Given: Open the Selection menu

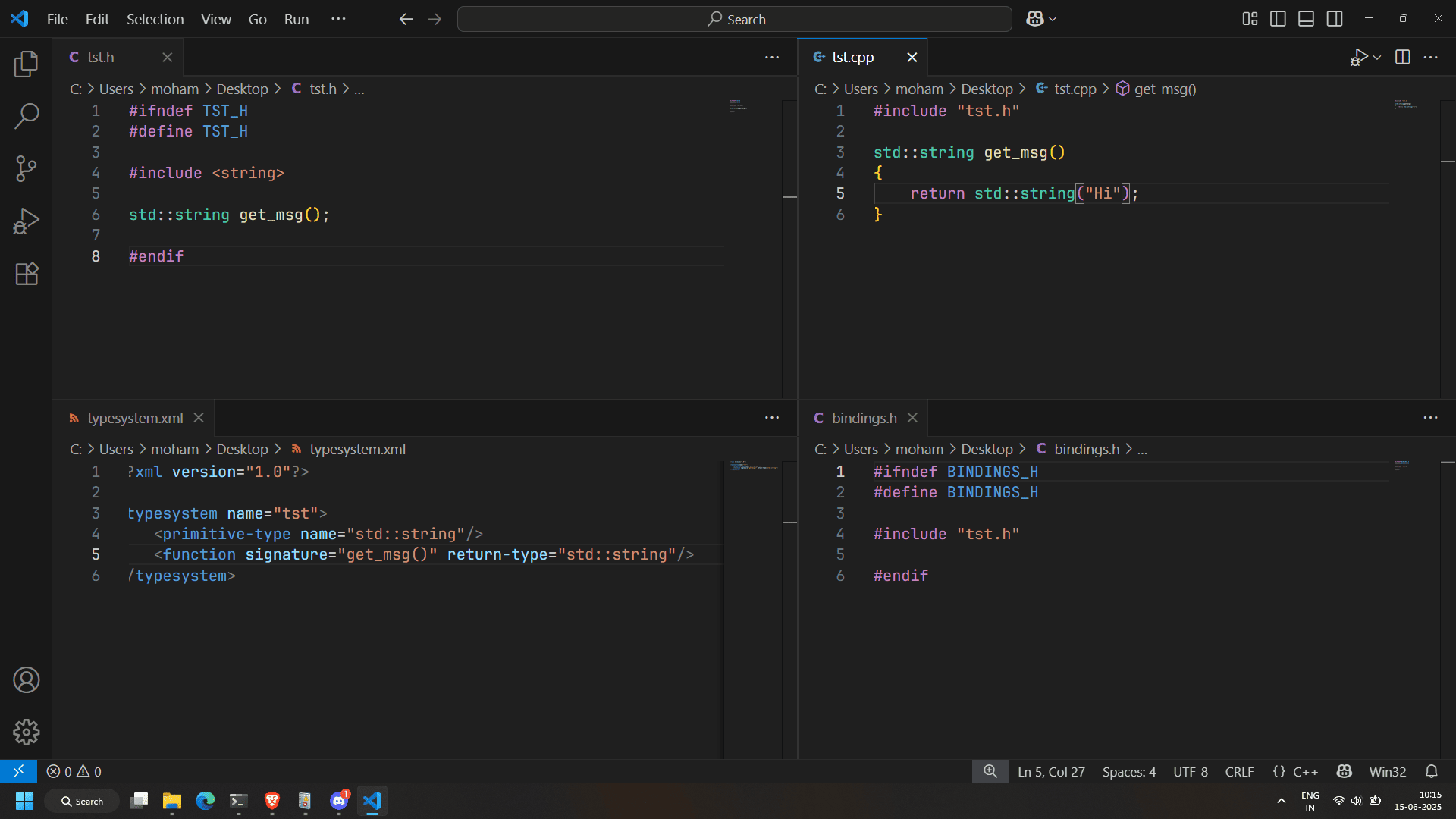Looking at the screenshot, I should [x=155, y=19].
